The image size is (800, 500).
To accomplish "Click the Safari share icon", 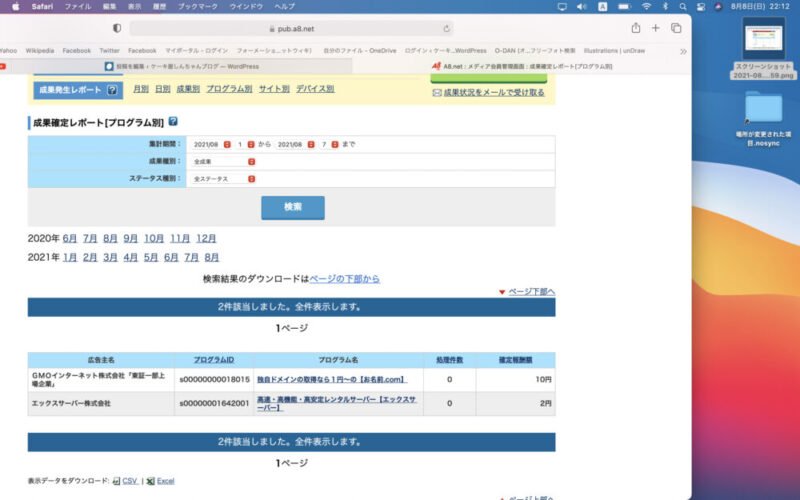I will (635, 28).
